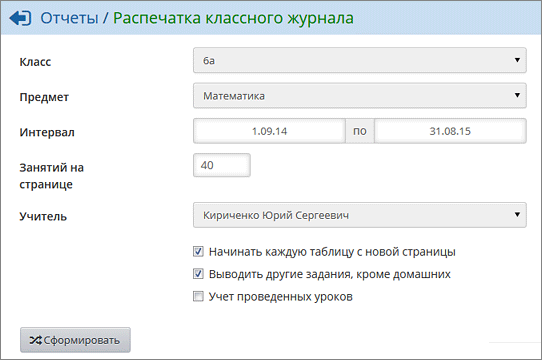Uncheck Выводить другие задания, кроме домашних

point(198,274)
